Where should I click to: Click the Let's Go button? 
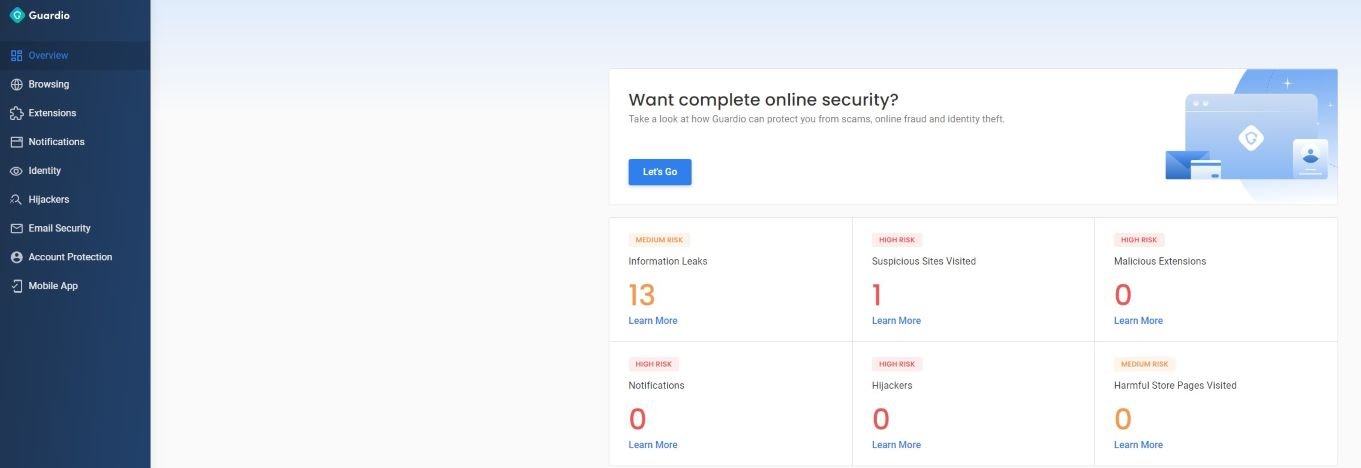pos(660,172)
